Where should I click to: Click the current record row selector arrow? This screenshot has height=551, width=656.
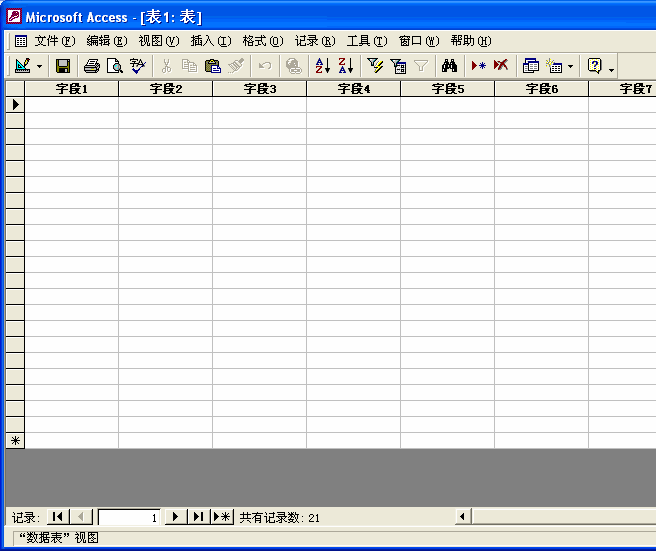tap(15, 105)
